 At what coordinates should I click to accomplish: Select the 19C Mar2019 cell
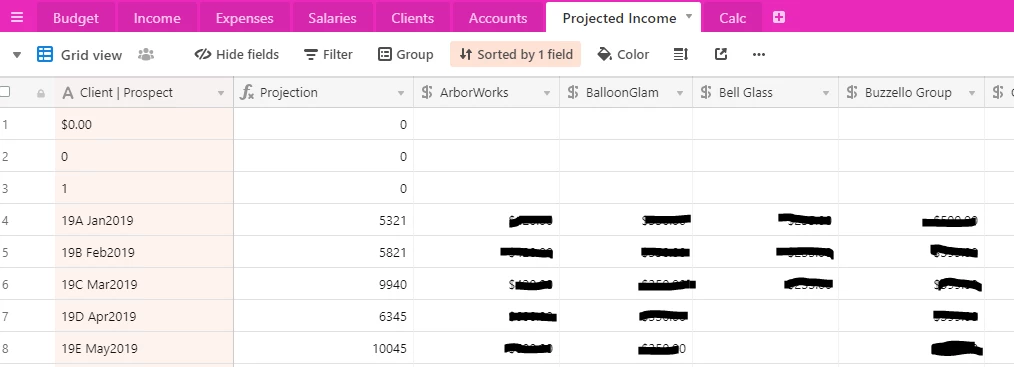click(144, 284)
